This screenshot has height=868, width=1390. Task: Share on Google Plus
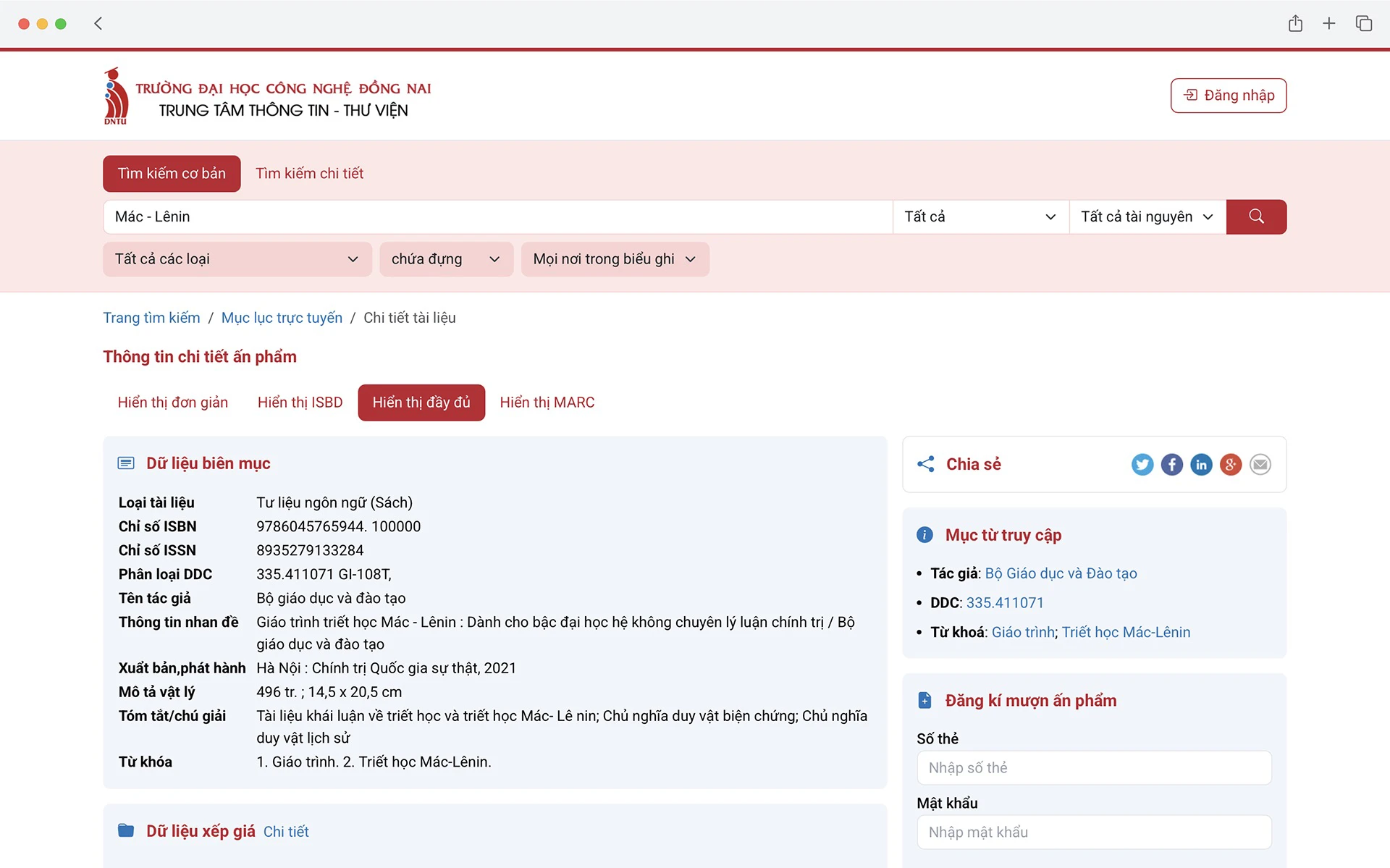click(x=1231, y=464)
